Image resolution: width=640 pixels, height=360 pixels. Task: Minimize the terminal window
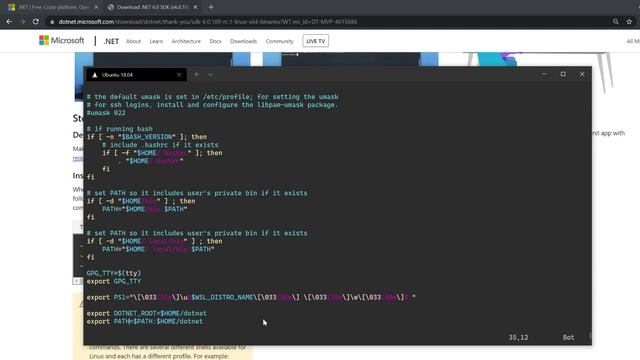[x=544, y=74]
